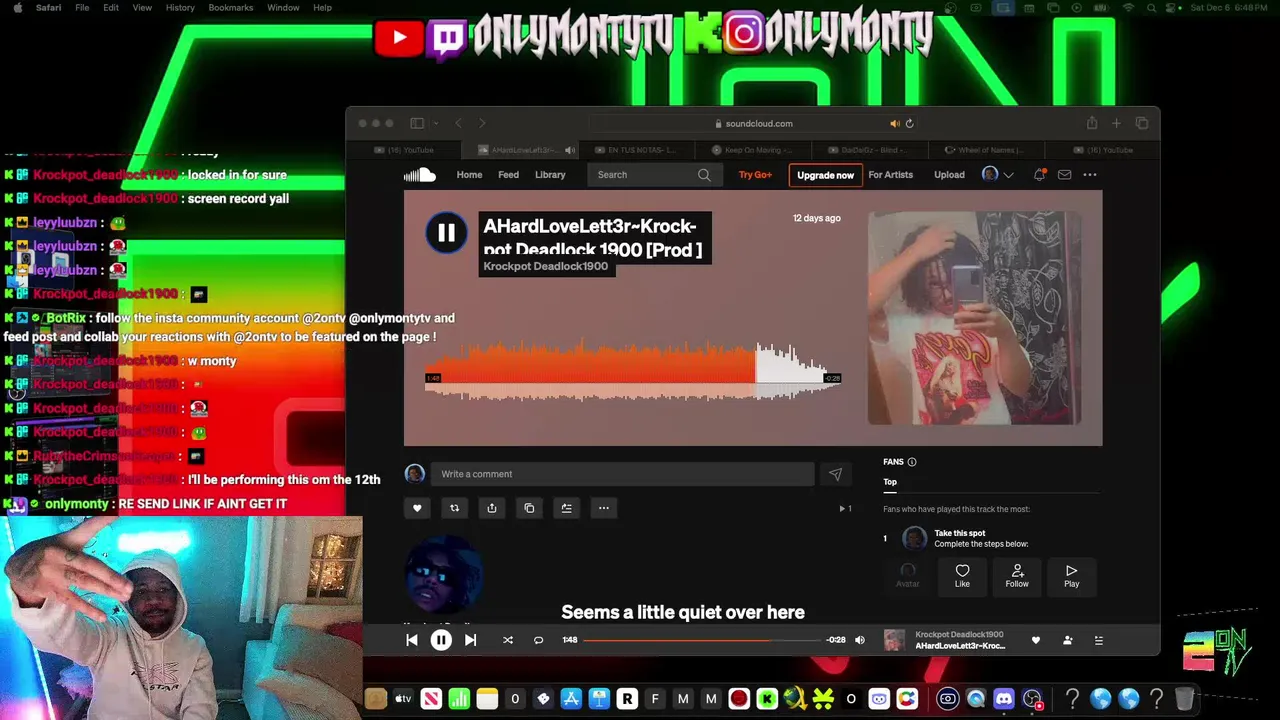The height and width of the screenshot is (720, 1280).
Task: Toggle shuffle in the bottom player
Action: click(x=507, y=640)
